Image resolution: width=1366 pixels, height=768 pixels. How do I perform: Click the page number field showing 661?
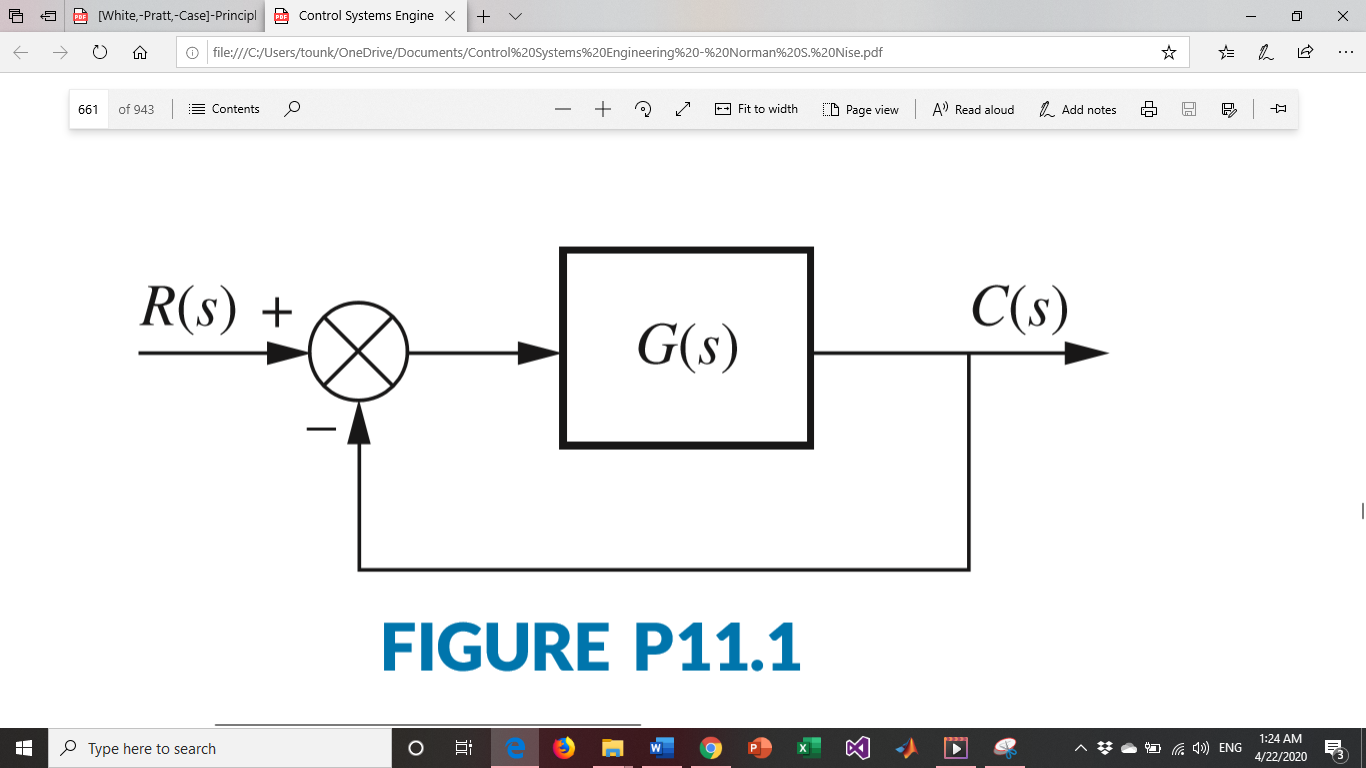pyautogui.click(x=88, y=108)
